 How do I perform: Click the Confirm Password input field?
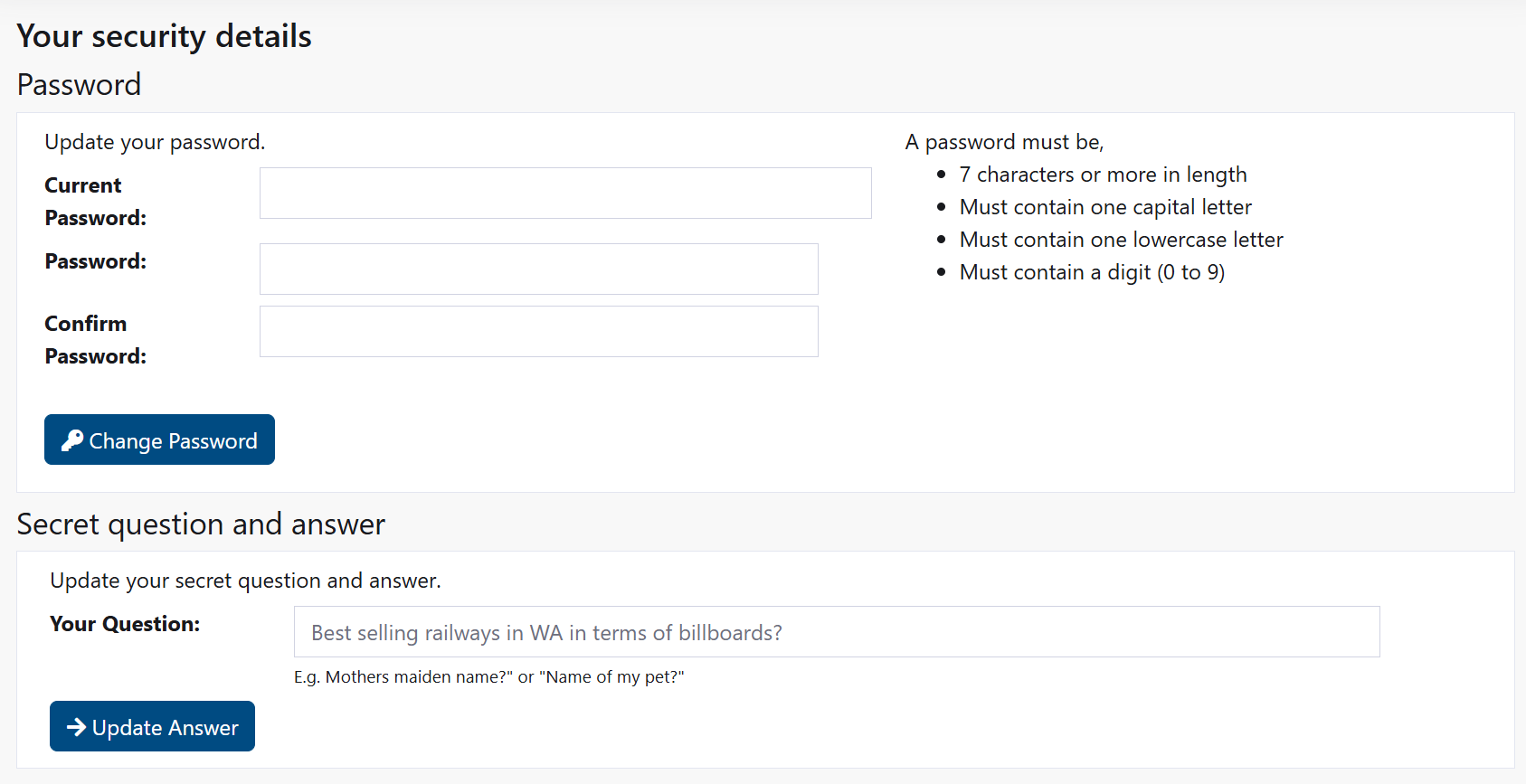[x=538, y=331]
